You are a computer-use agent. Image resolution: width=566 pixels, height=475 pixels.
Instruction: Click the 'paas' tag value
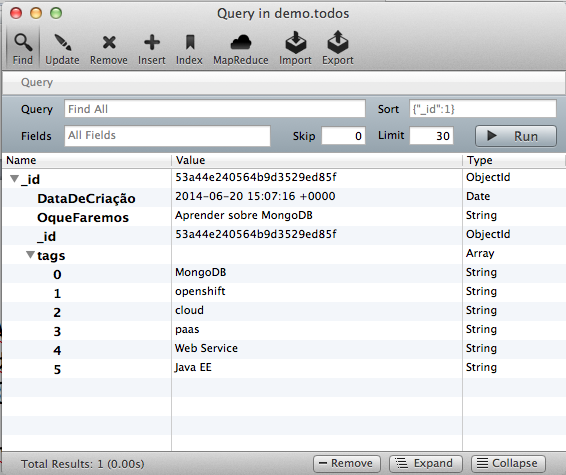pos(187,330)
